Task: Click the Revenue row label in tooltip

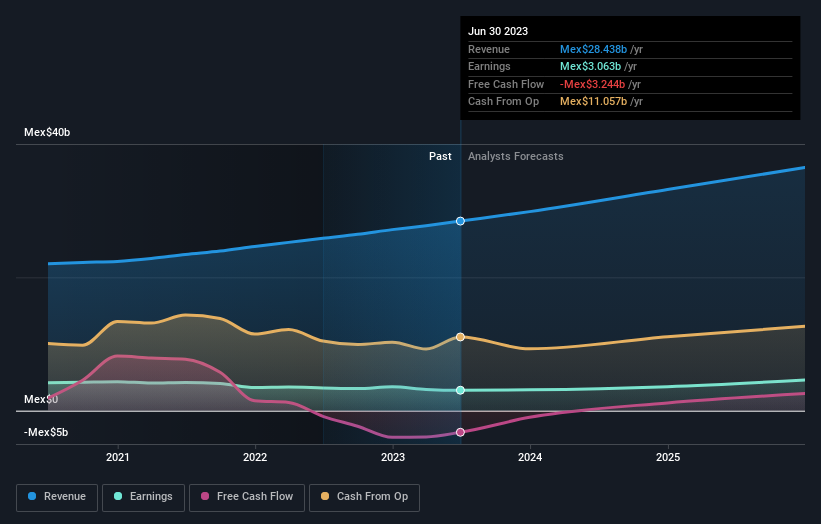Action: 489,49
